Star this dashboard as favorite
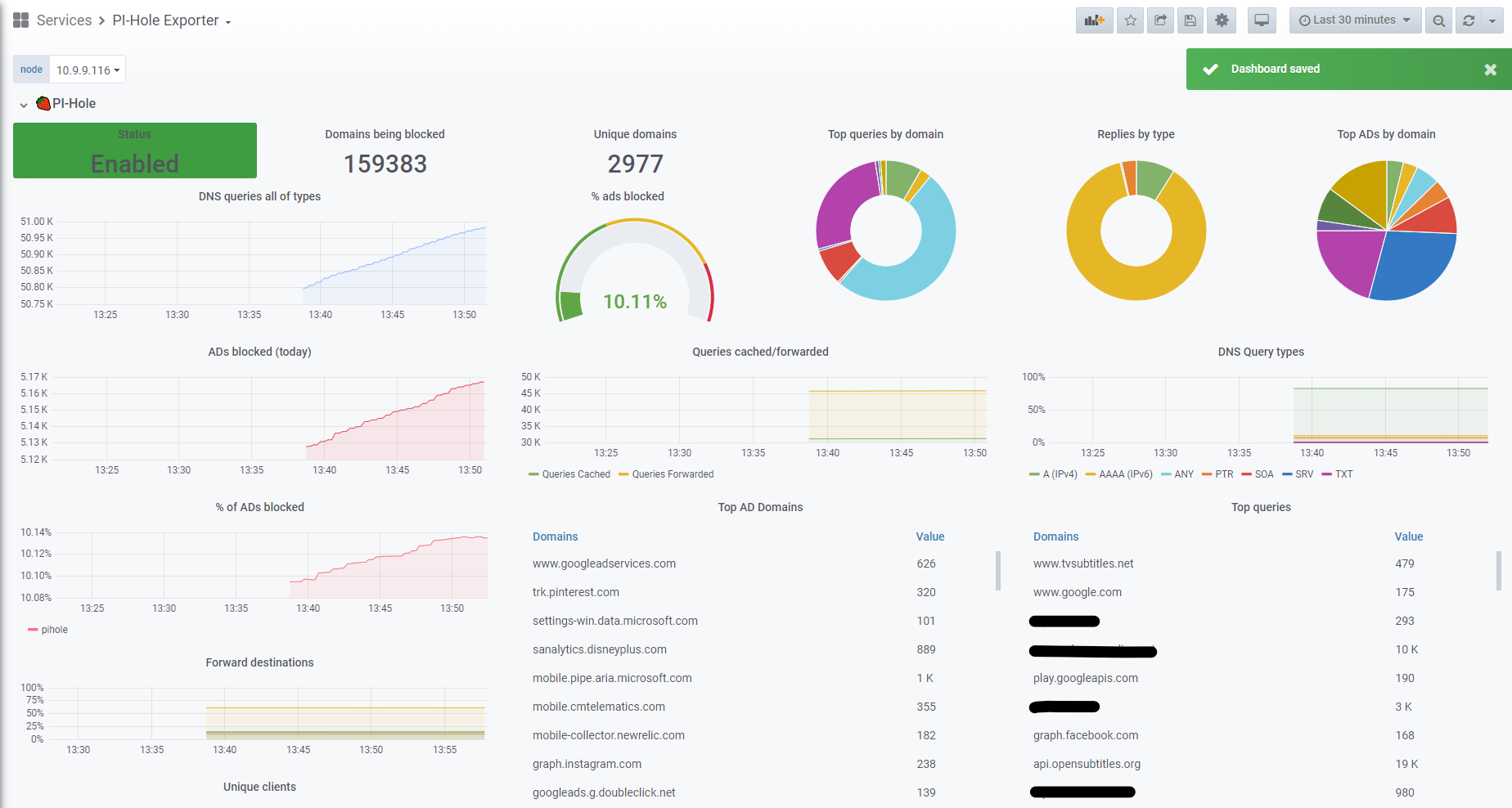 click(x=1131, y=20)
